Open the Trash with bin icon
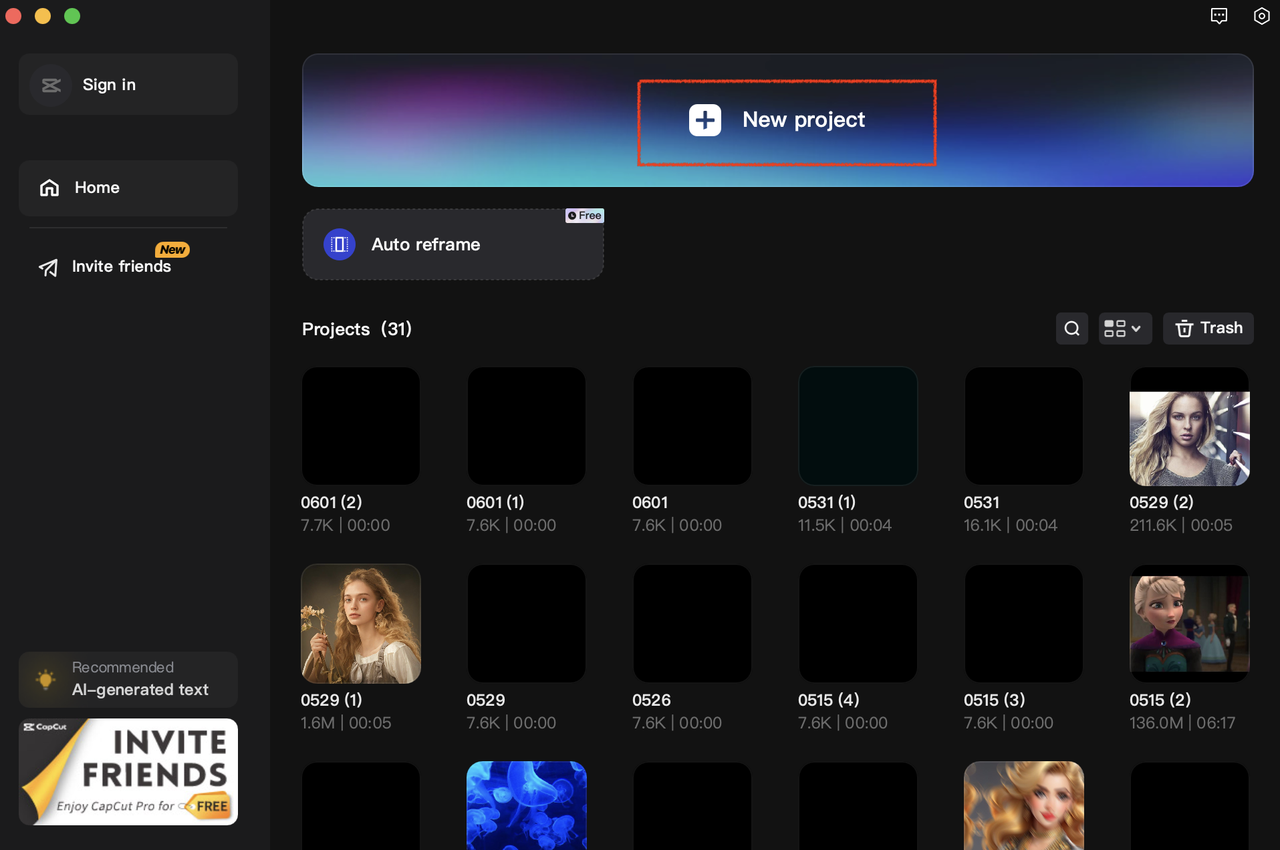 pos(1208,328)
